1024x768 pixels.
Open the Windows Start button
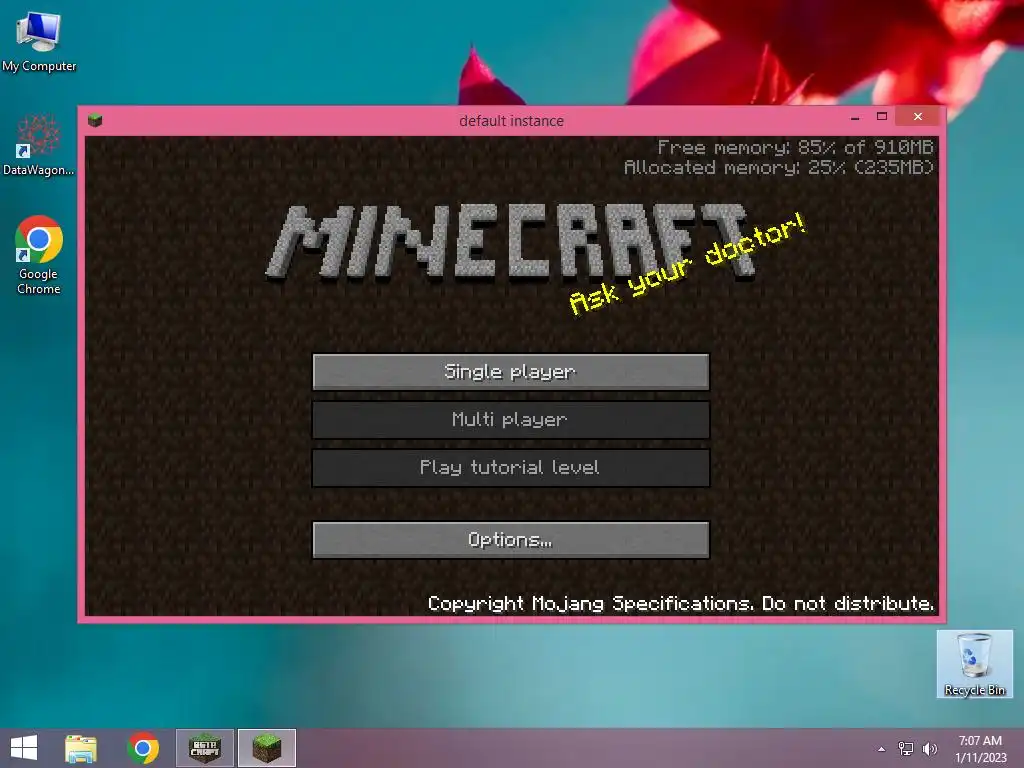pos(24,748)
